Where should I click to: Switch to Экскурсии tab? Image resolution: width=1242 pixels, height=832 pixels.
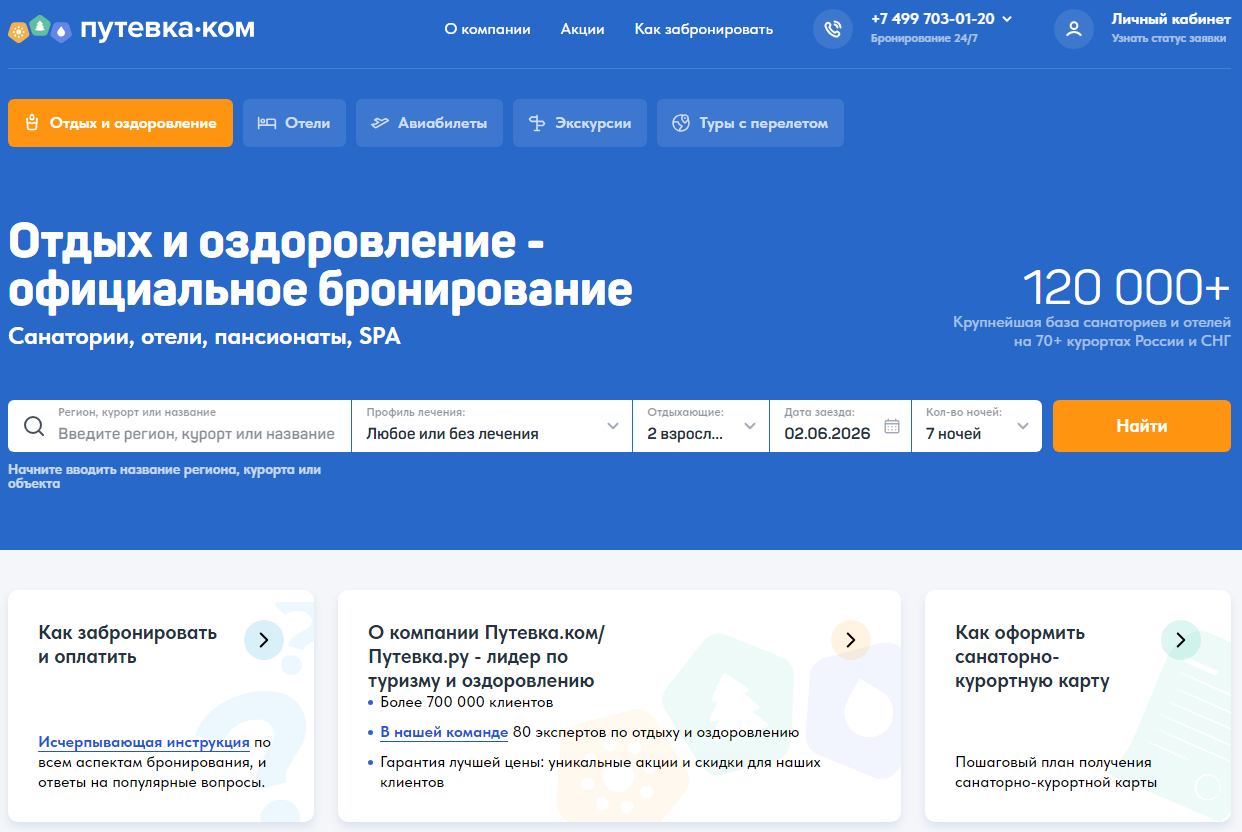pos(580,123)
